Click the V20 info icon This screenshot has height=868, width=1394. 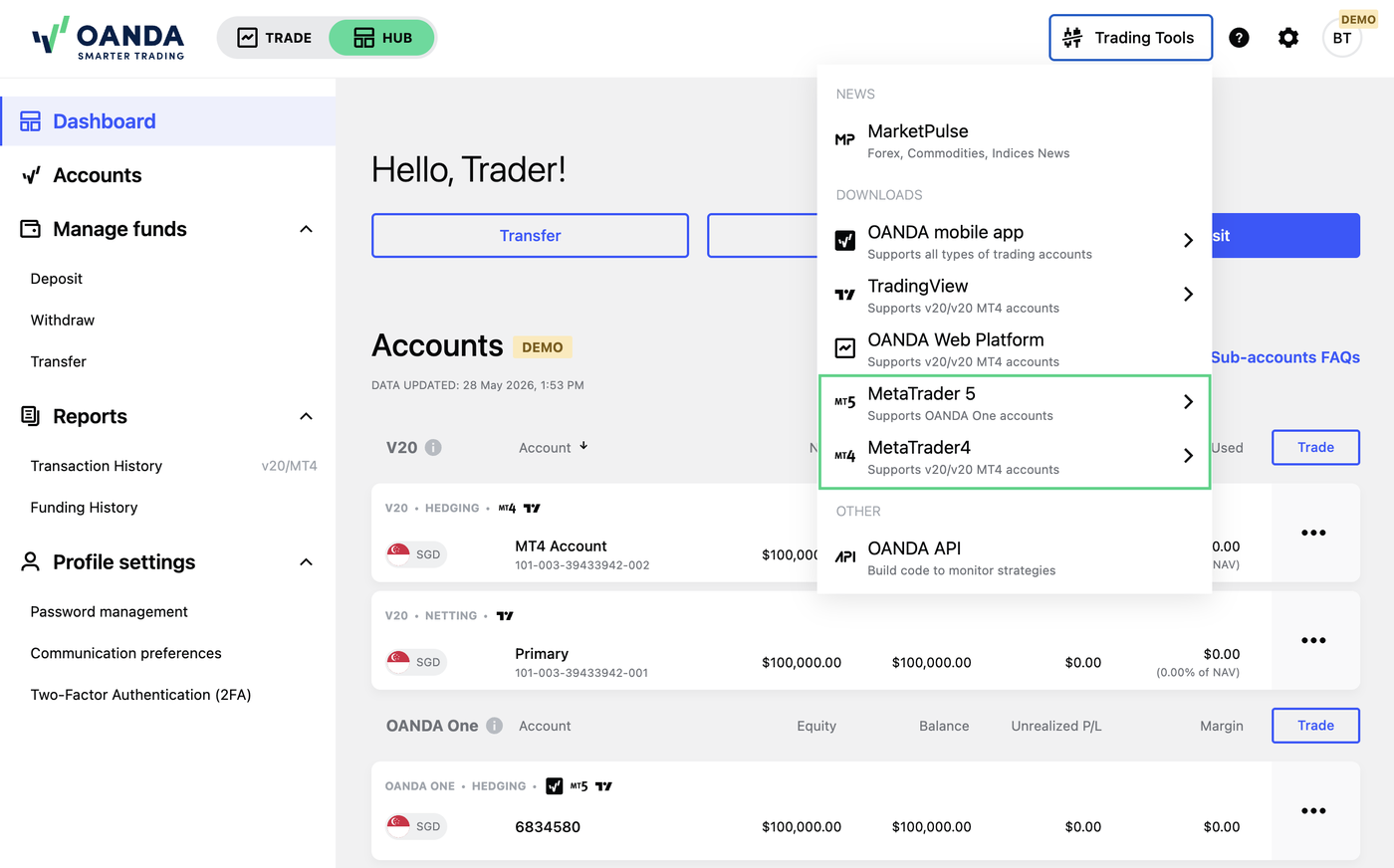point(433,448)
